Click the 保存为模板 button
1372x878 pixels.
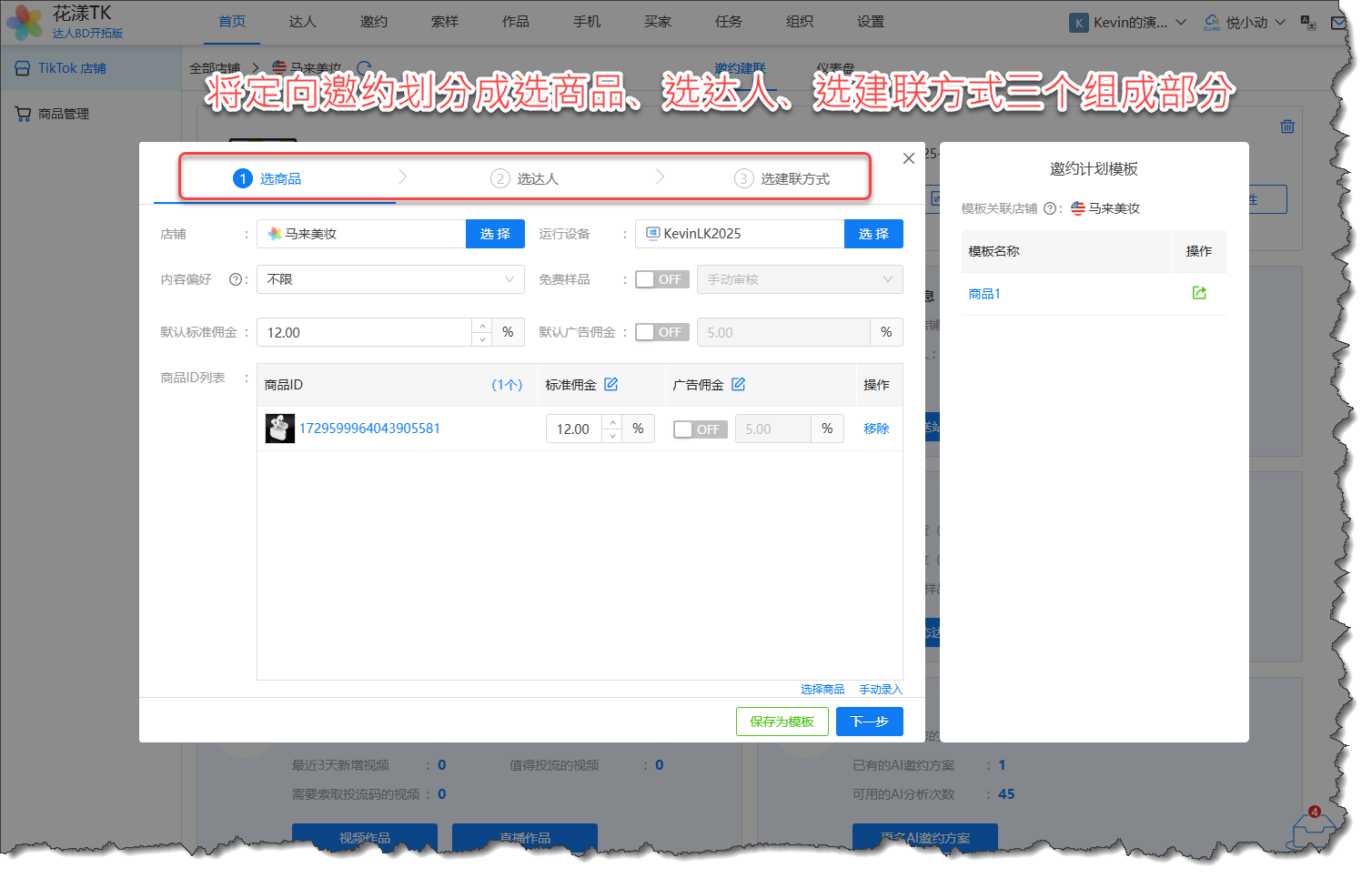[x=782, y=722]
